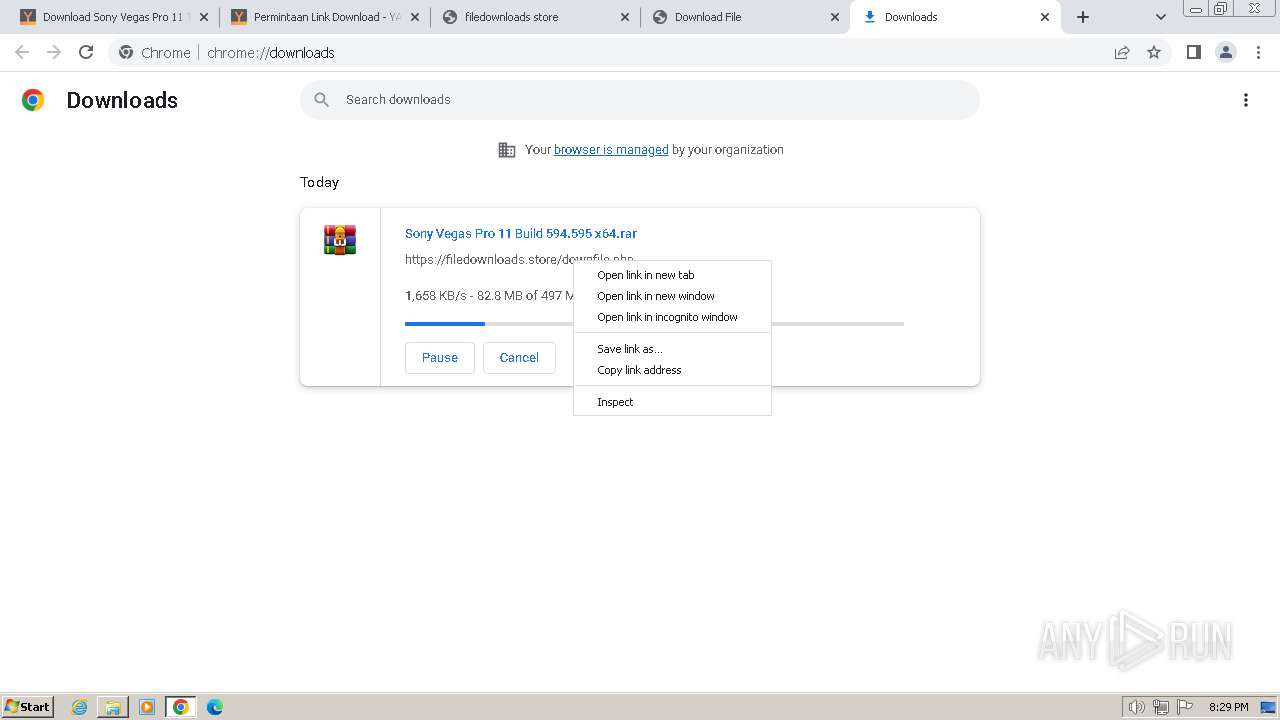Launch Internet Explorer from taskbar
The image size is (1280, 720).
tap(80, 707)
